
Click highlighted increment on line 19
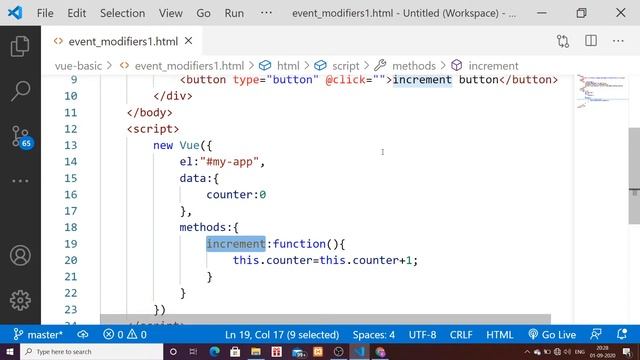pos(236,244)
